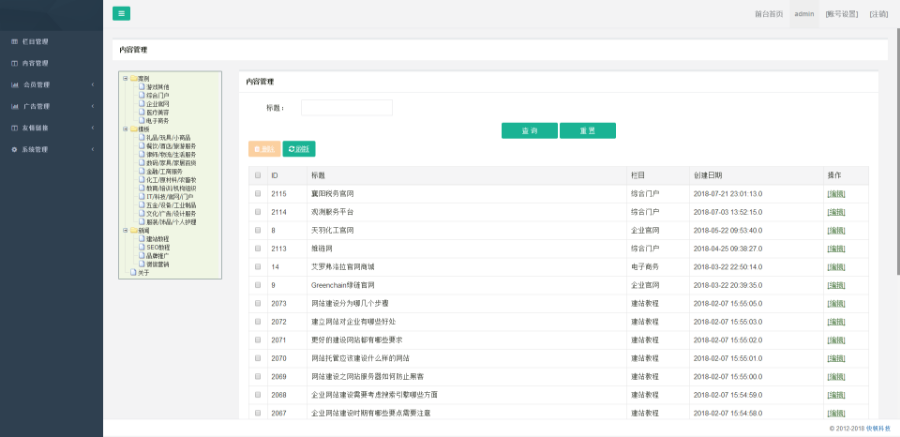
Task: Click the 广告管理 chart icon in sidebar
Action: (x=14, y=106)
